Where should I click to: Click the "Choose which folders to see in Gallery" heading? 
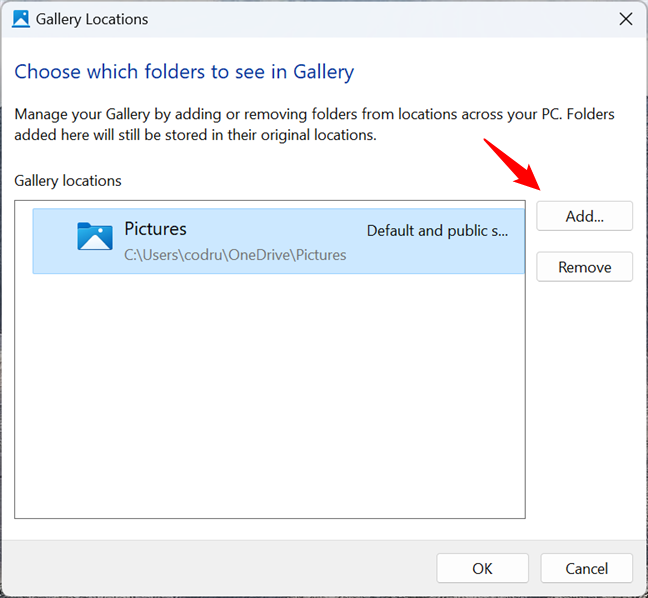(x=184, y=72)
